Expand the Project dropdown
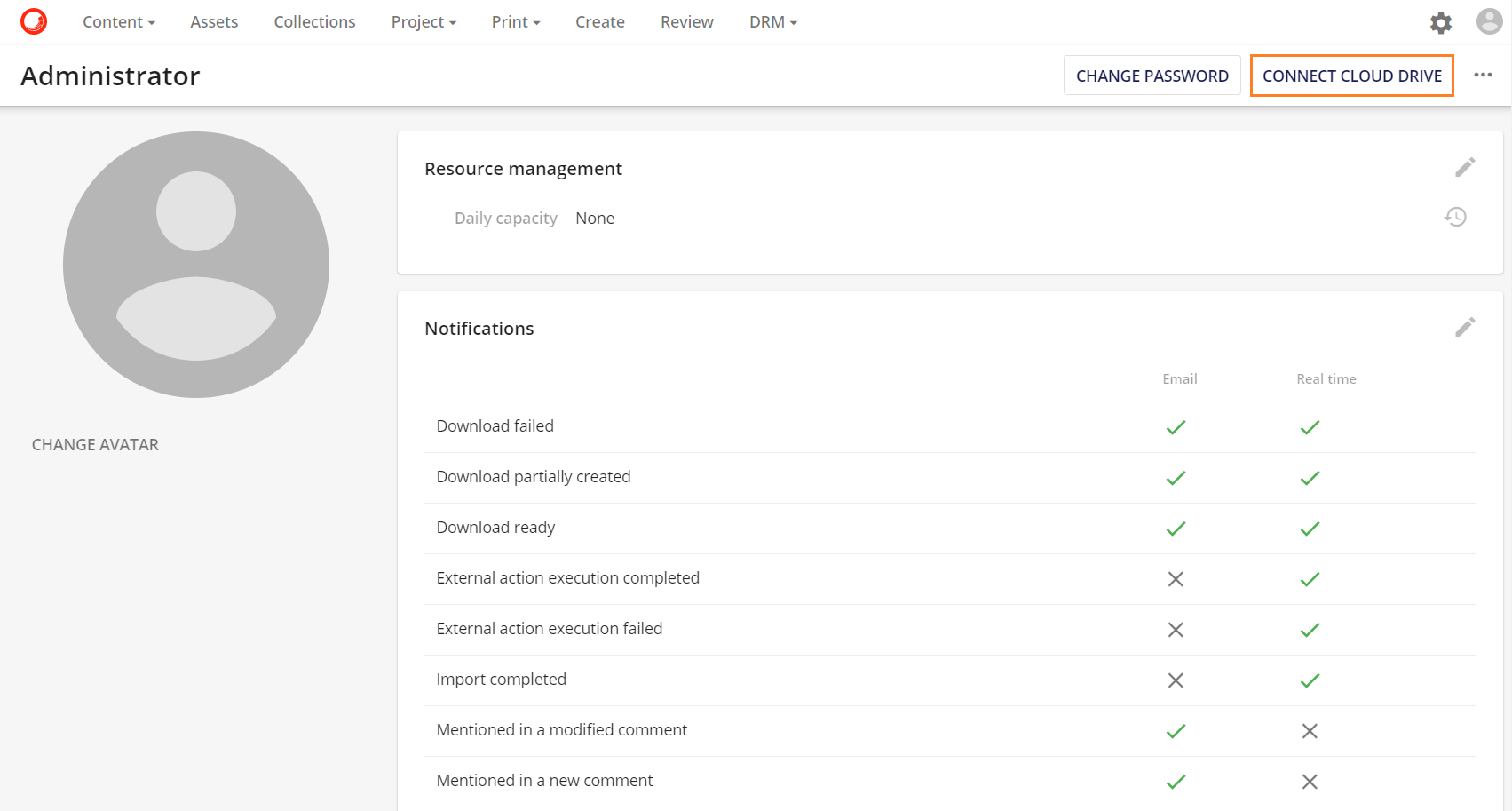This screenshot has height=811, width=1512. coord(424,21)
